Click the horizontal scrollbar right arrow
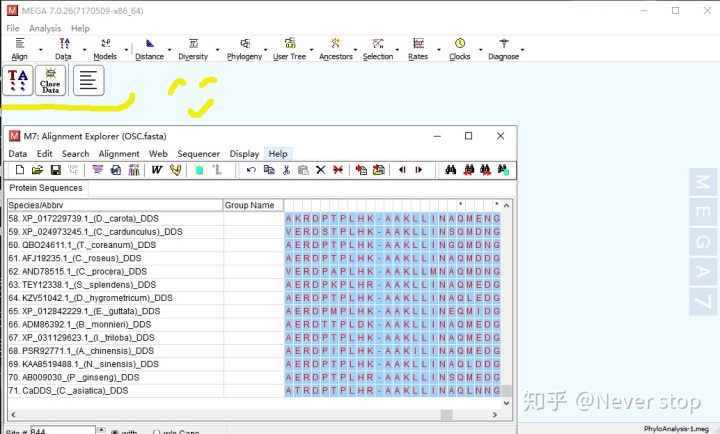This screenshot has height=434, width=720. coord(495,415)
